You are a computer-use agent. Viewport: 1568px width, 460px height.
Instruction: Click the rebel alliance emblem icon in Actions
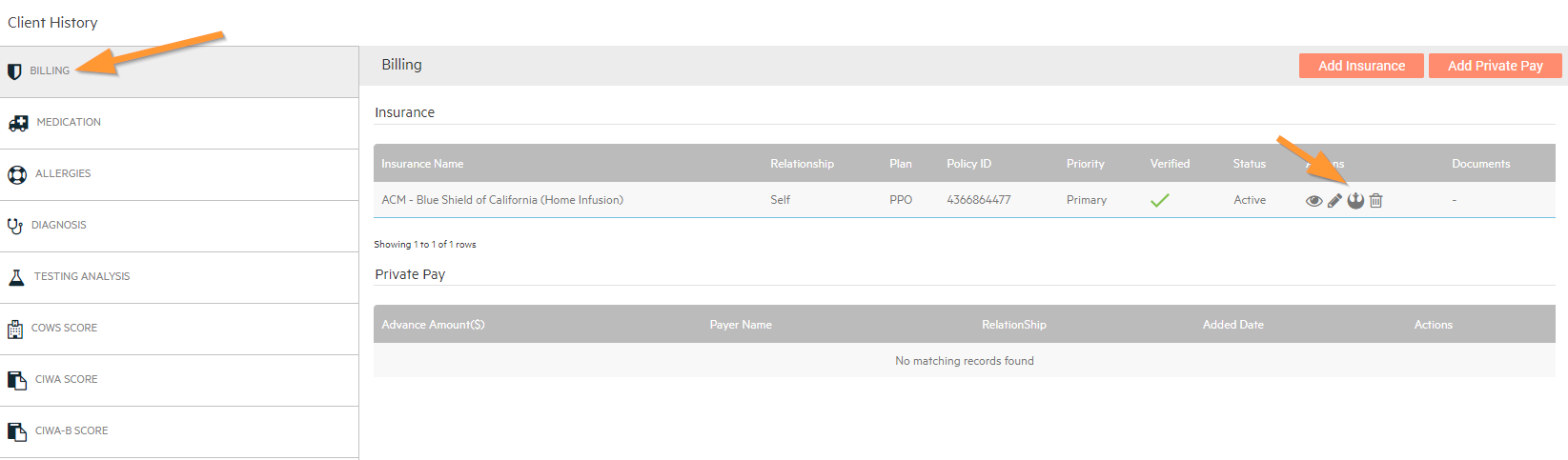click(1355, 200)
